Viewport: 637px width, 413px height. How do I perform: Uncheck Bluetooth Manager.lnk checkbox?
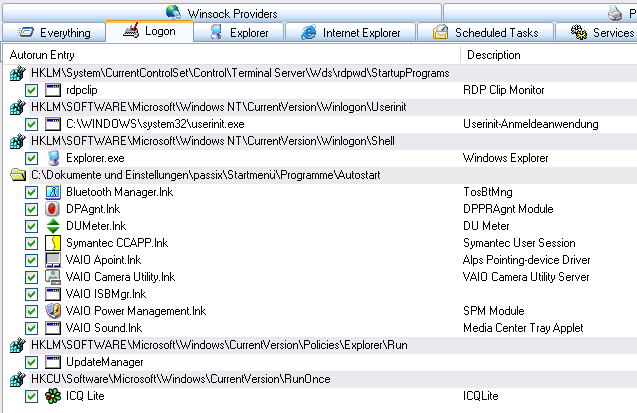(32, 192)
